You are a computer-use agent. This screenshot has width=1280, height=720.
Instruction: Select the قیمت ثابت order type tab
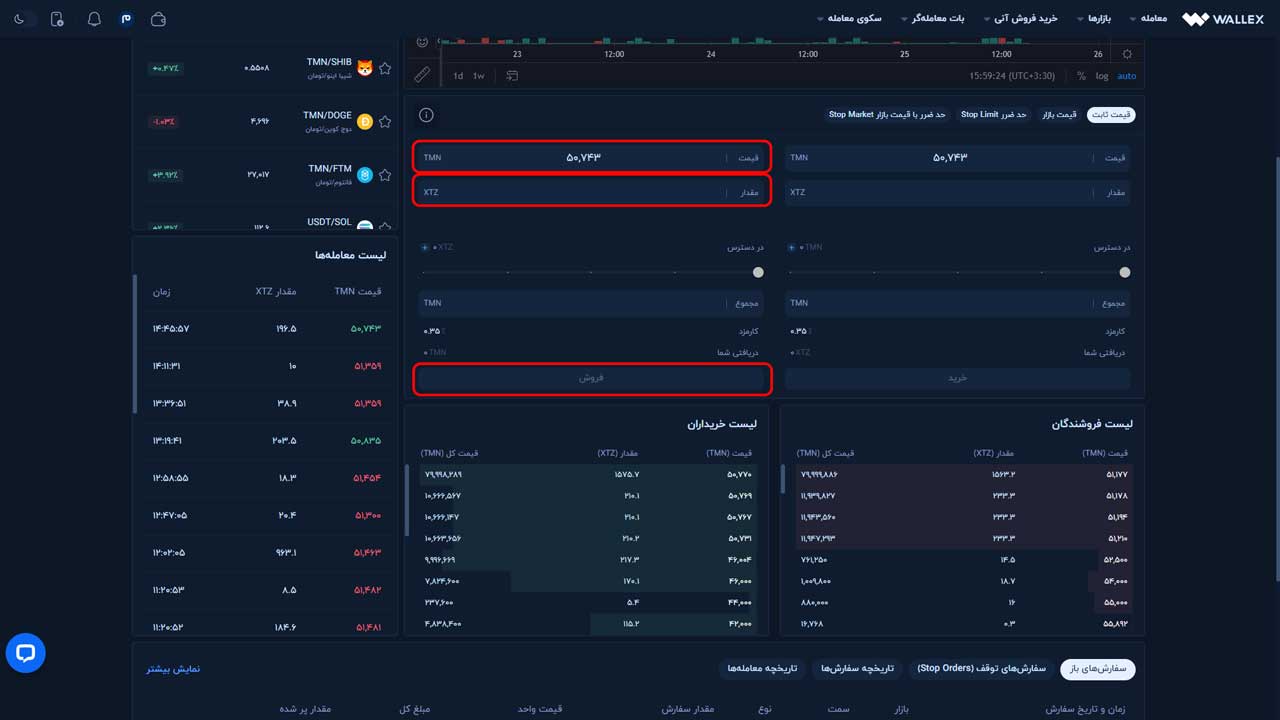click(x=1112, y=115)
